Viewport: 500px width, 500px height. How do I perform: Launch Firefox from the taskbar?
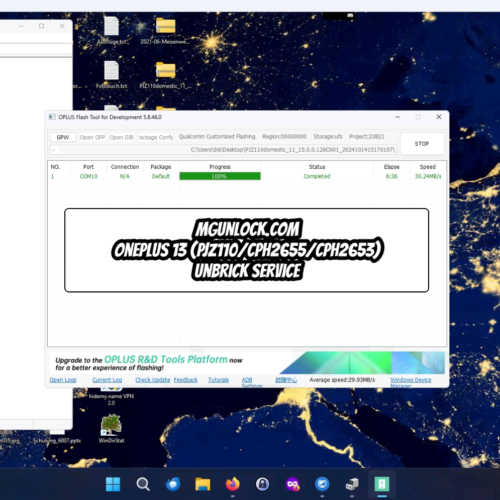pos(233,484)
